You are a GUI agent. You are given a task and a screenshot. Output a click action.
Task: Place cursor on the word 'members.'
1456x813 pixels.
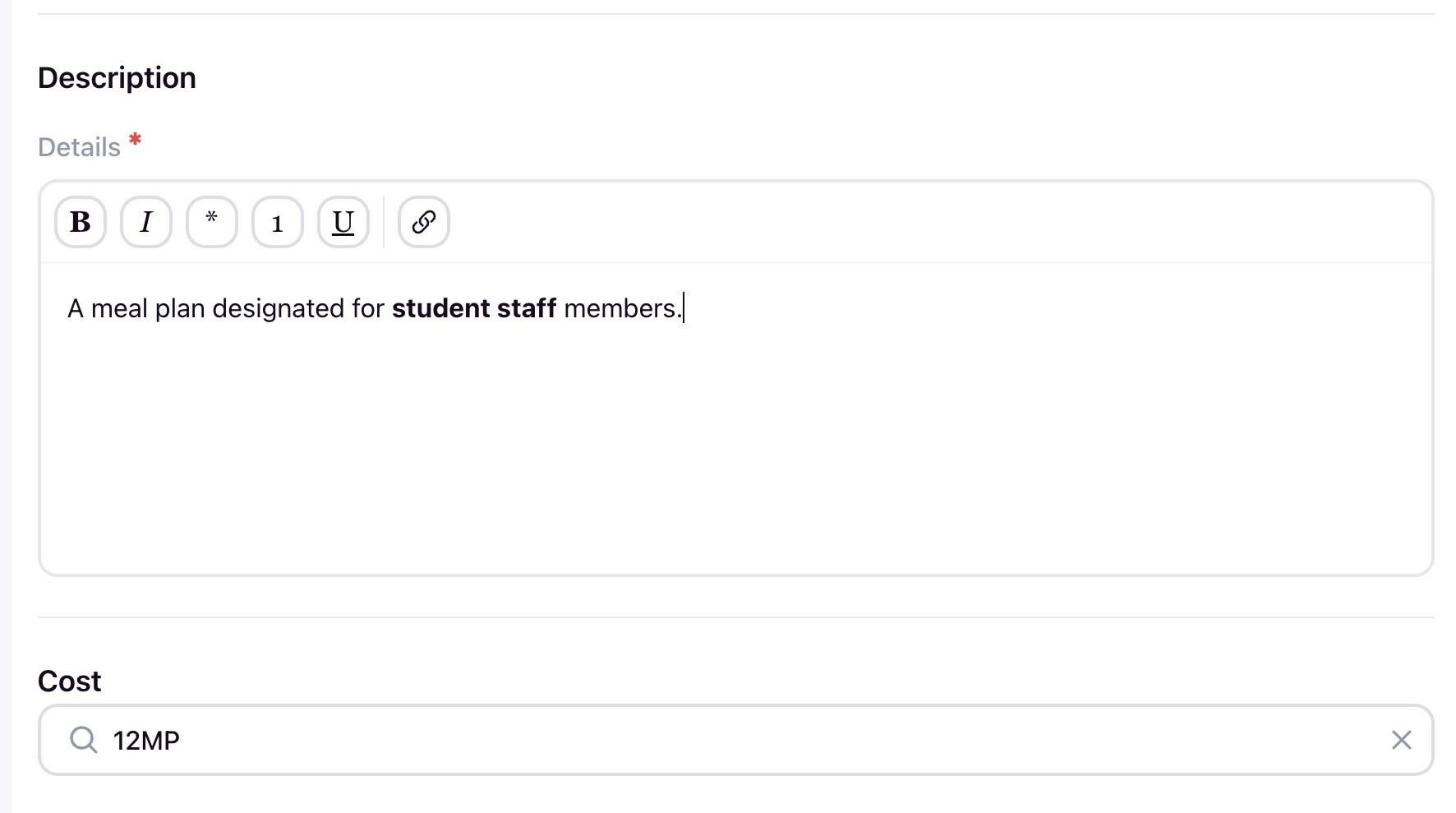pos(622,309)
